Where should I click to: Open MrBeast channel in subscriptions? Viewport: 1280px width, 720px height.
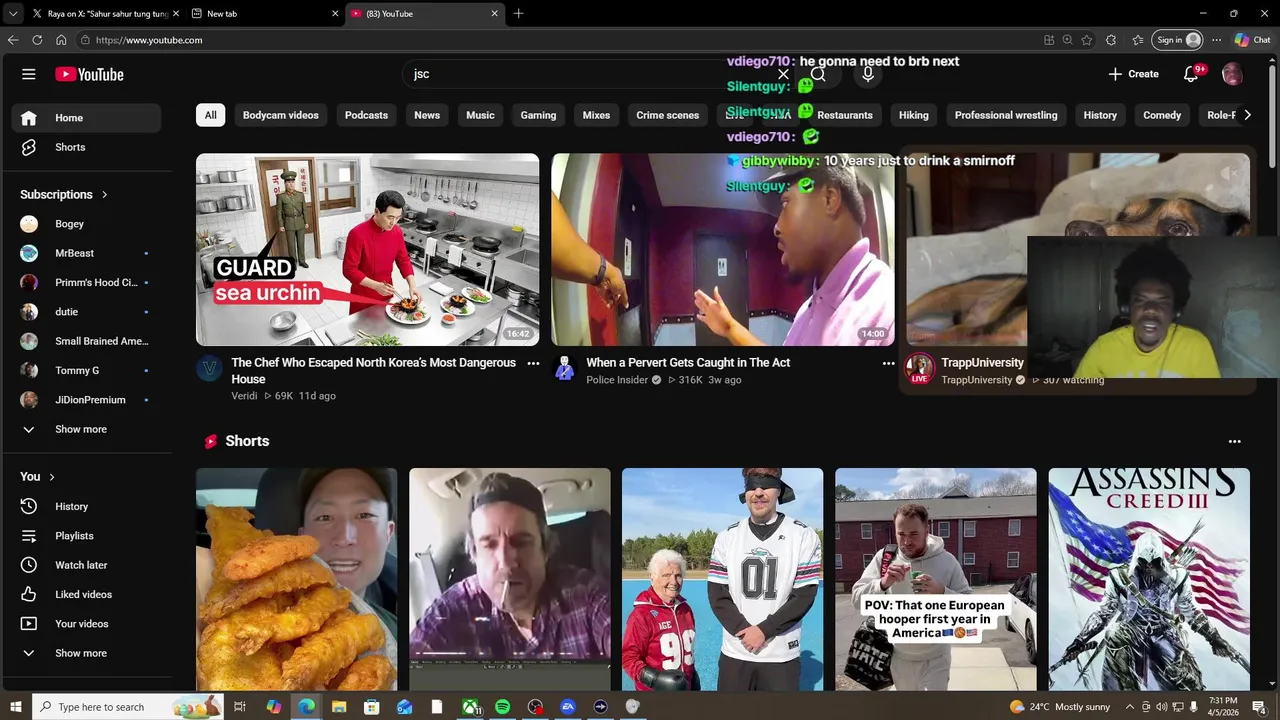click(86, 253)
